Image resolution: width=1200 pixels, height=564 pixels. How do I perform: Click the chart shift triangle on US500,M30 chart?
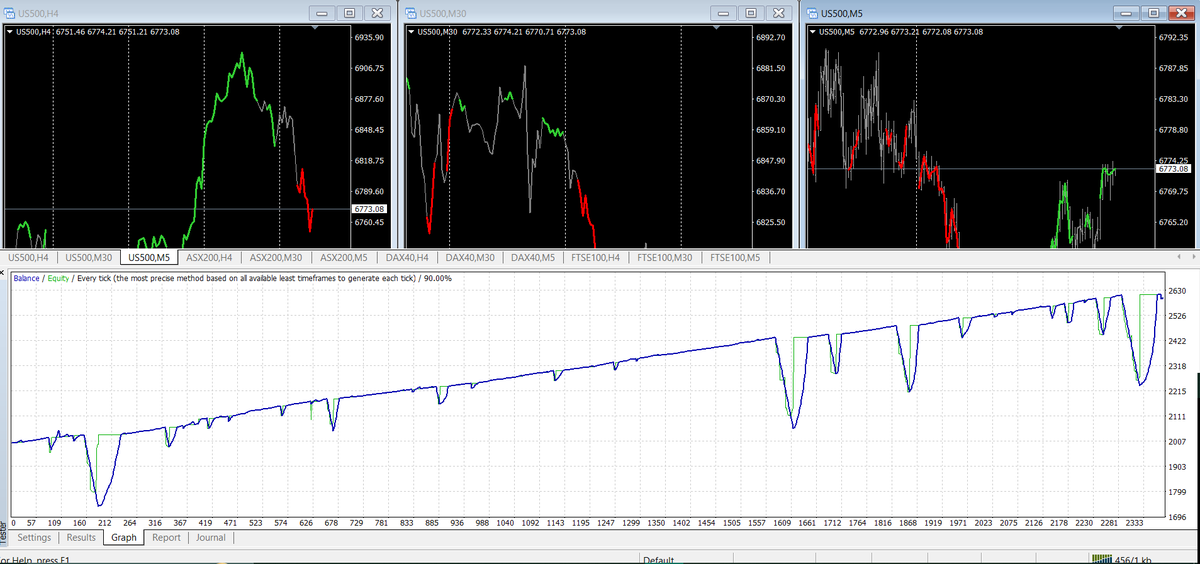718,28
